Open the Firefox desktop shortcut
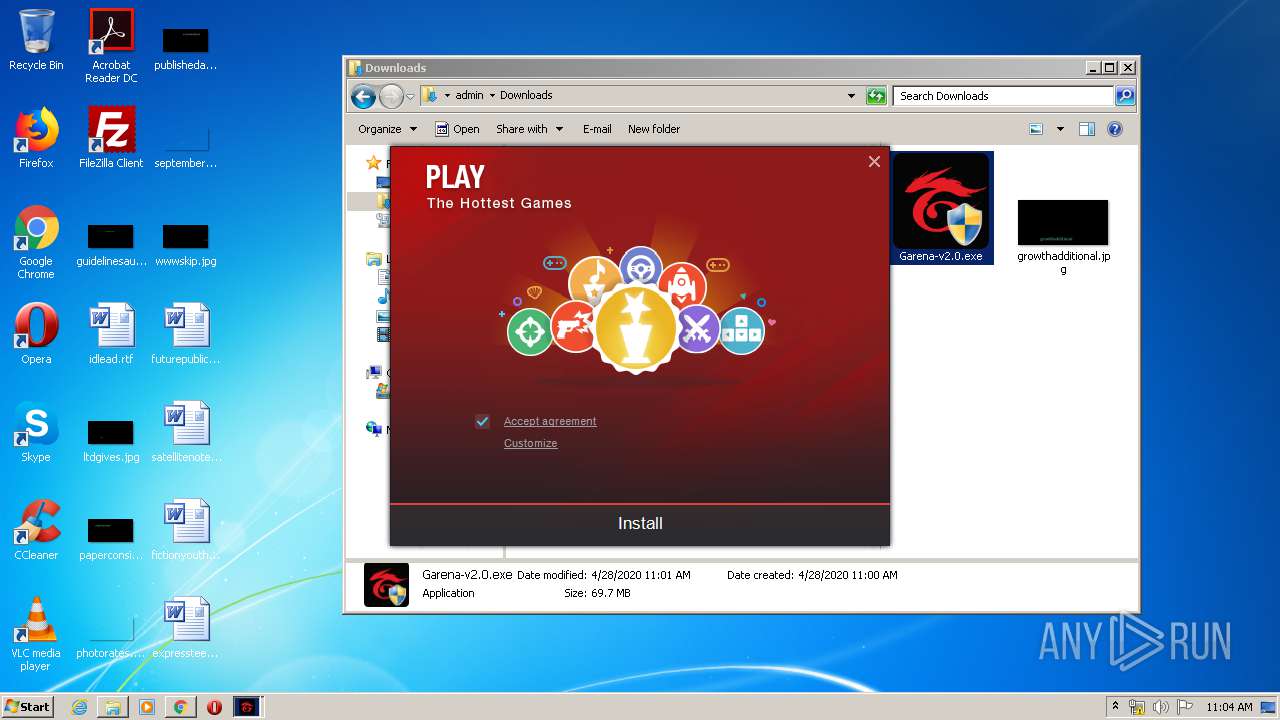 click(x=36, y=138)
